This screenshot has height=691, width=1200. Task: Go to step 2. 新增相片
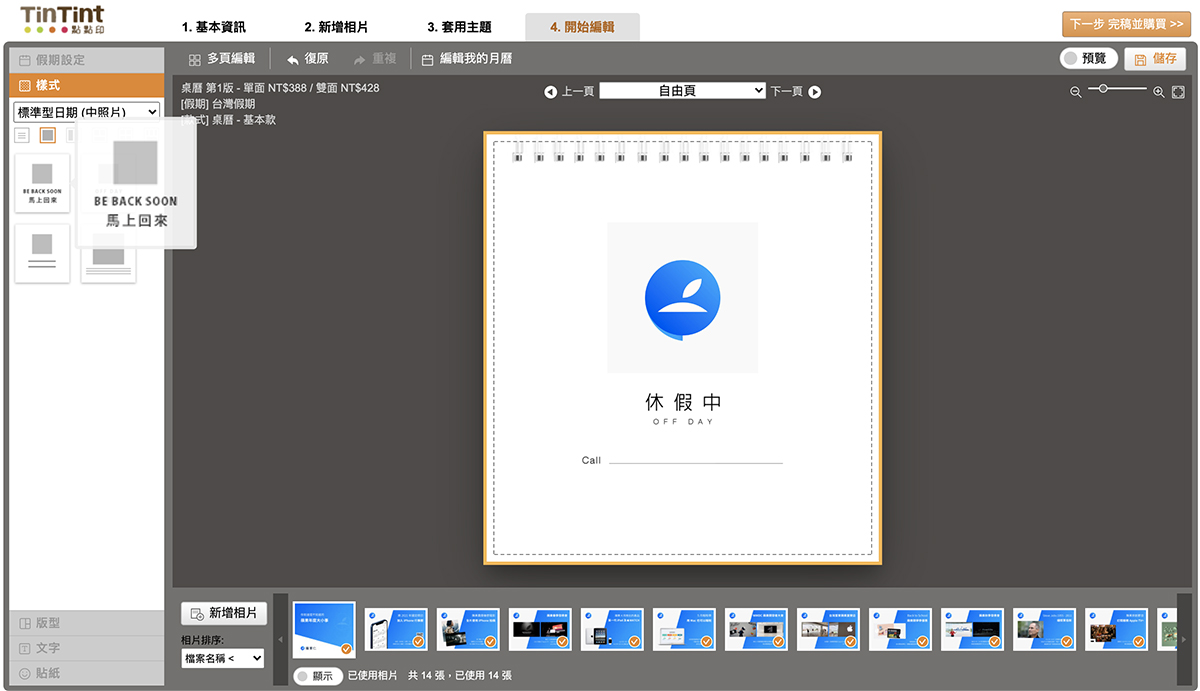click(336, 27)
